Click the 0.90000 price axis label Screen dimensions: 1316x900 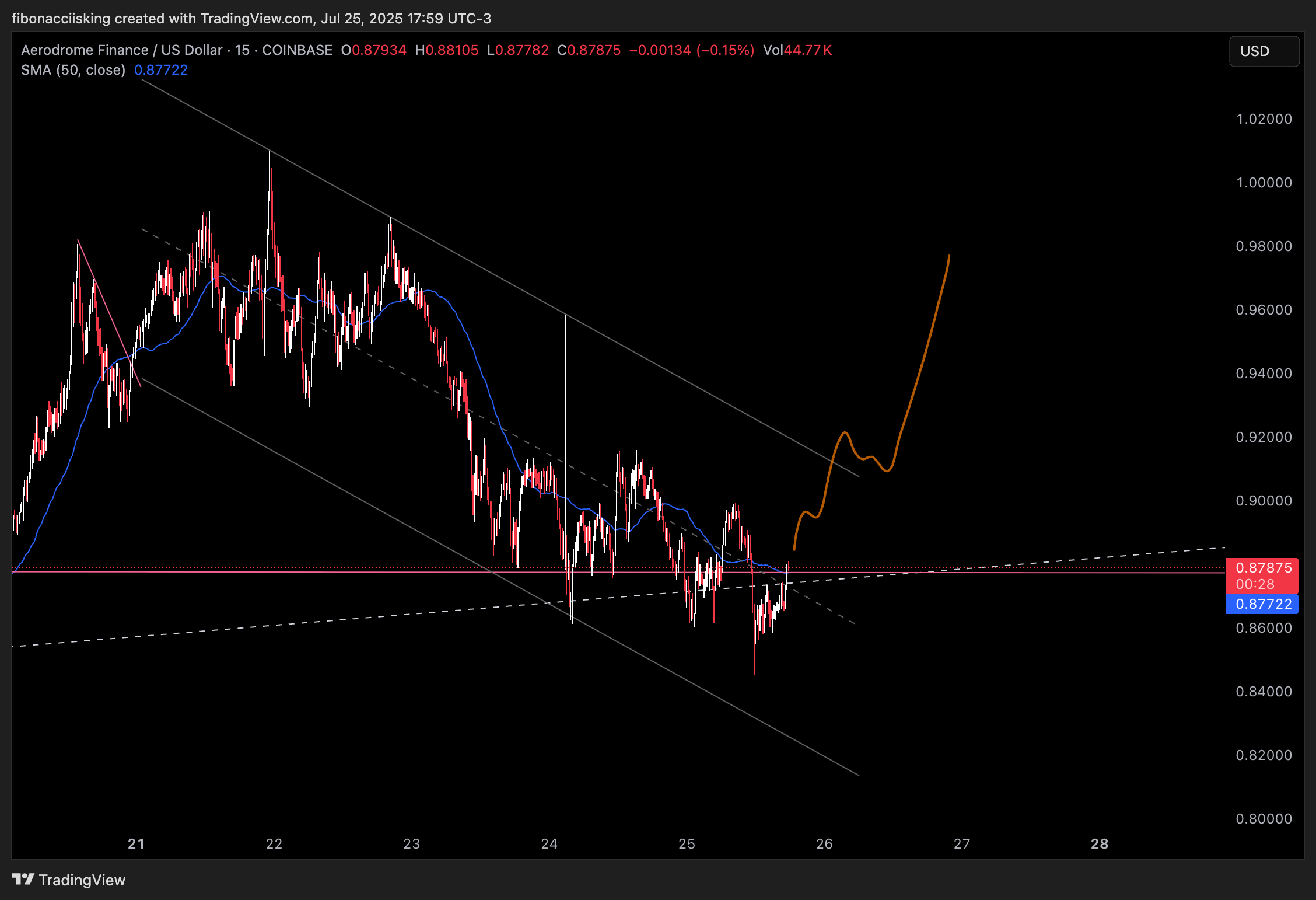[1264, 501]
